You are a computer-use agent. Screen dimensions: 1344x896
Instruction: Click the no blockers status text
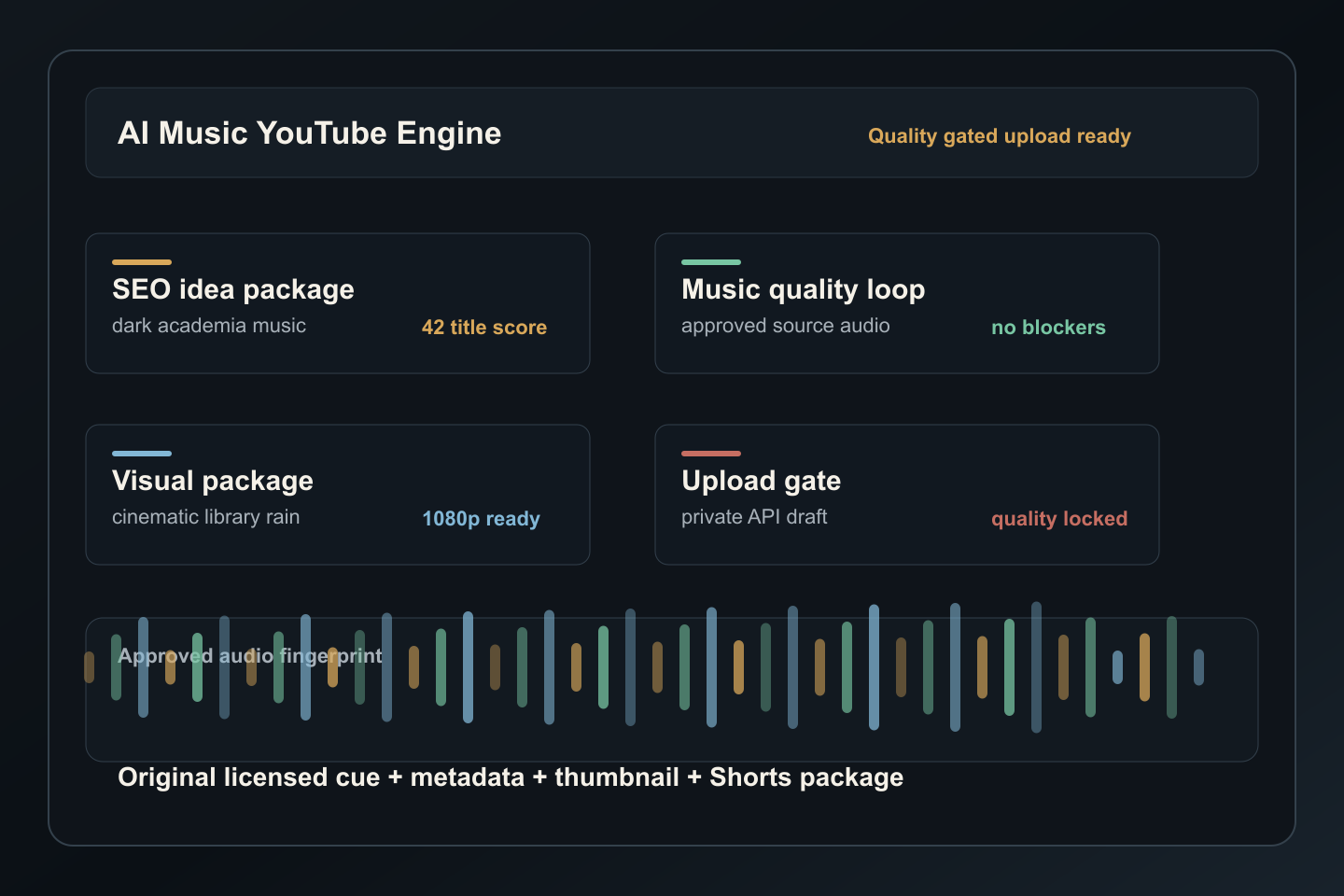click(x=1048, y=328)
